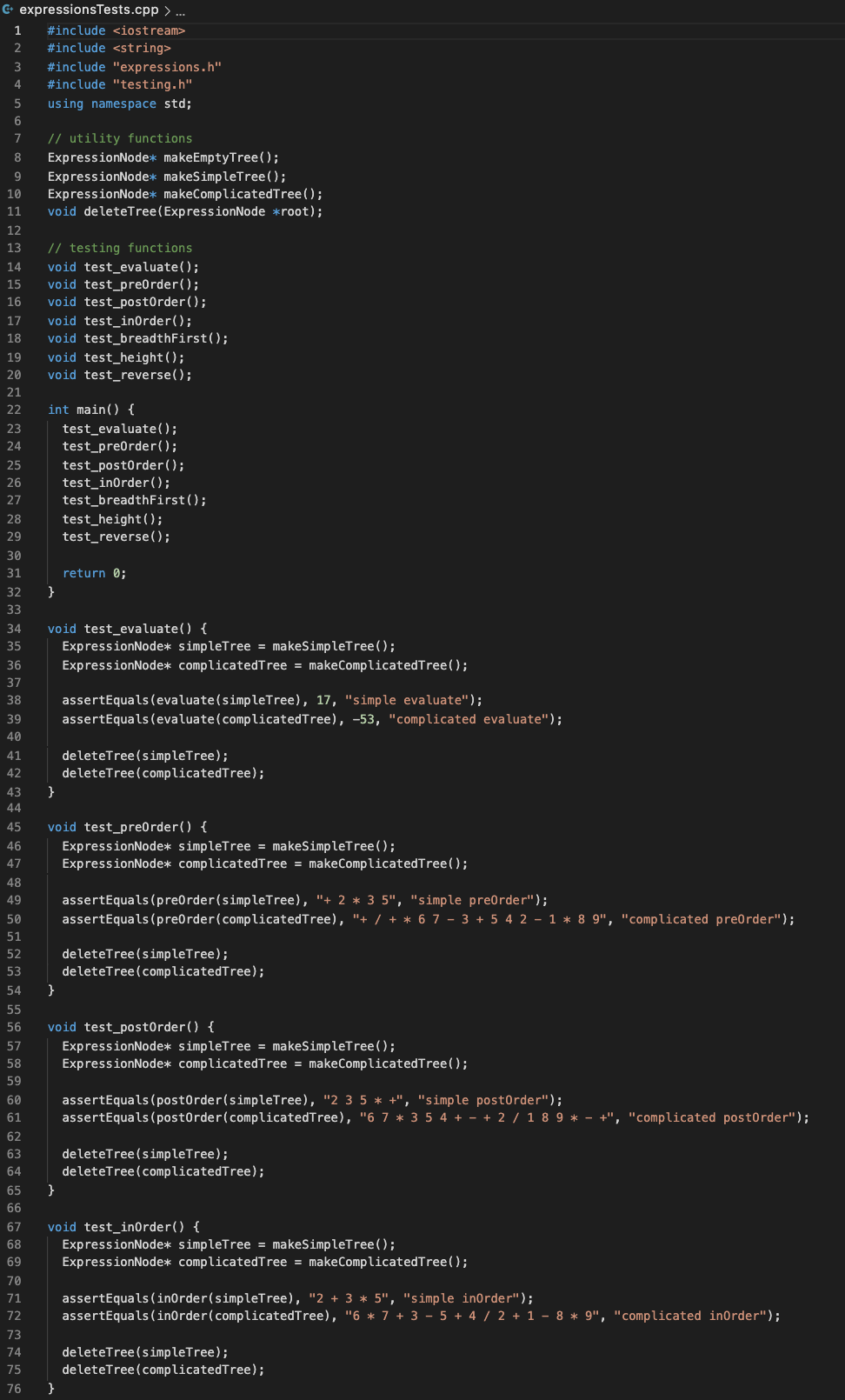
Task: Click the makeComplicatedTree() declaration on line 10
Action: pos(185,194)
